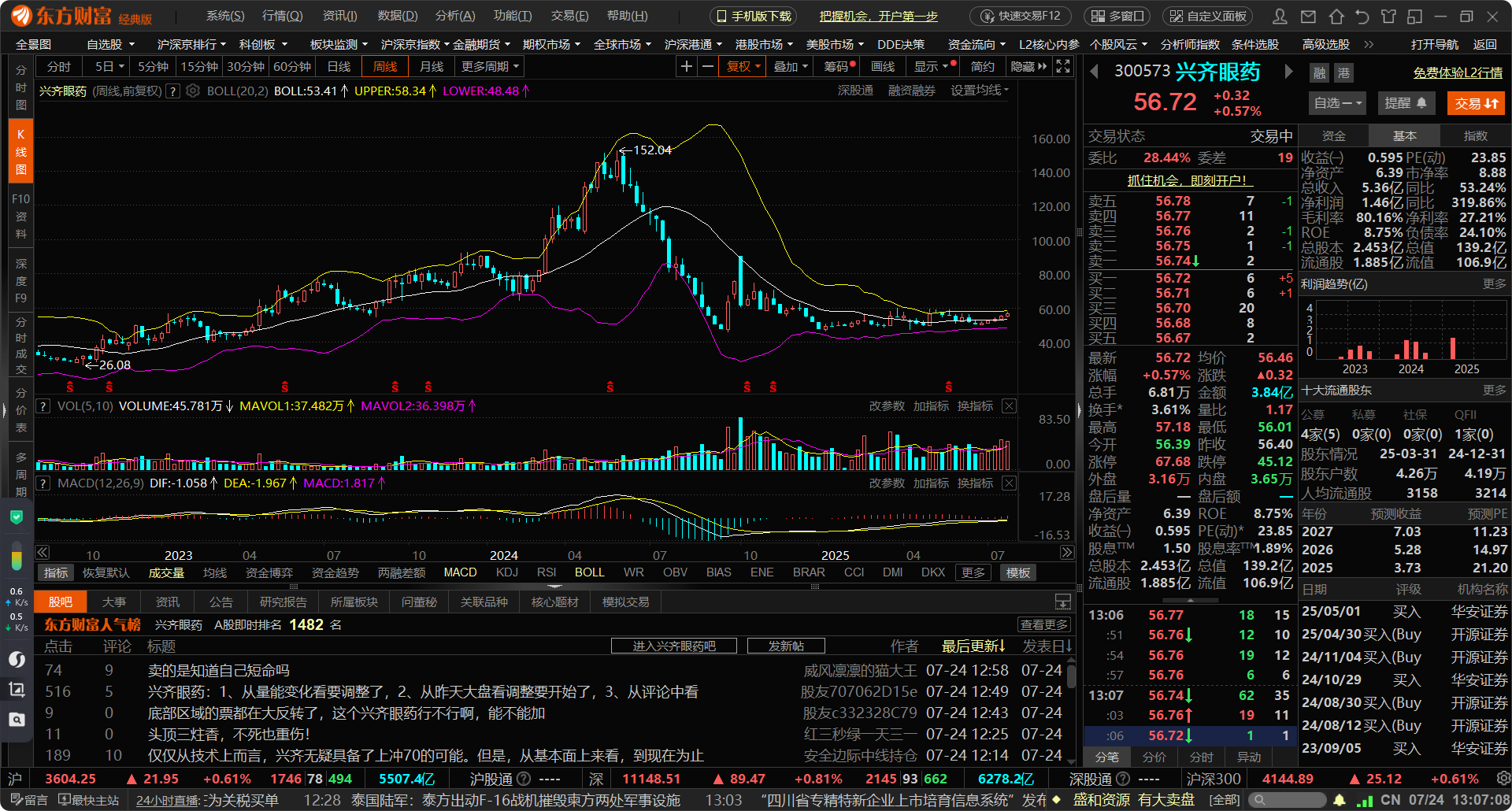
Task: Jump to chart timeline start arrows
Action: (43, 552)
